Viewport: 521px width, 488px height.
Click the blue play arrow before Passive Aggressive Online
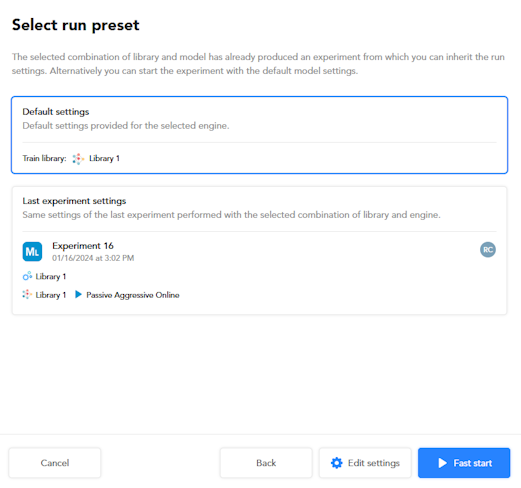coord(78,294)
